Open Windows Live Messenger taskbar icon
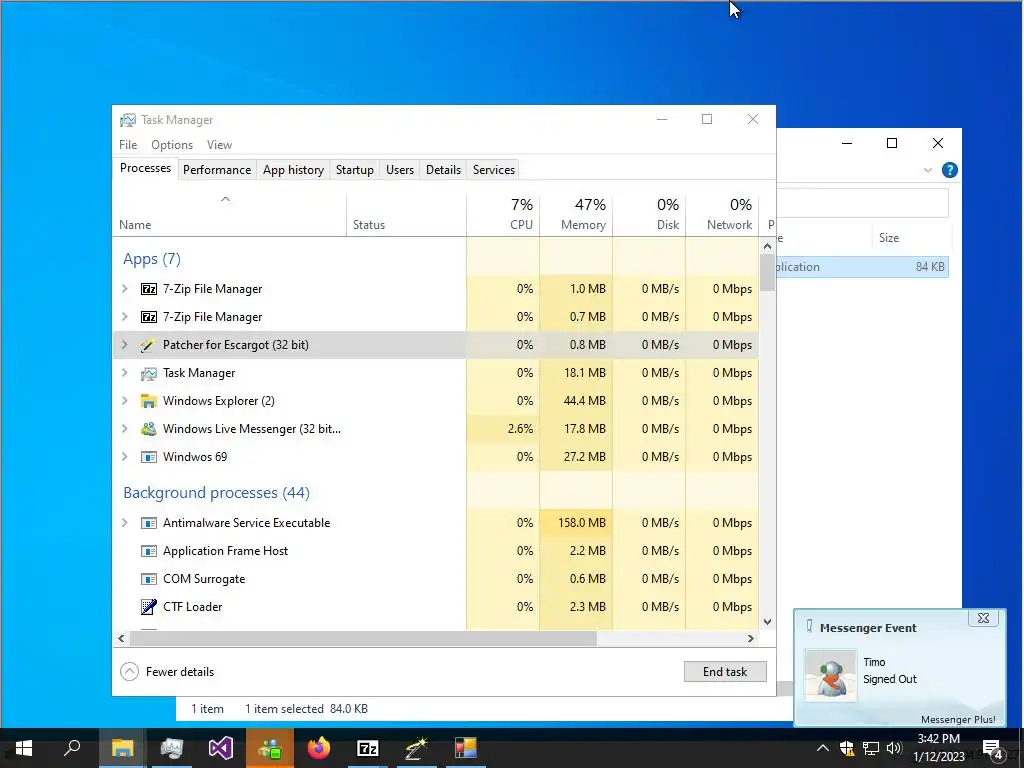 point(270,748)
